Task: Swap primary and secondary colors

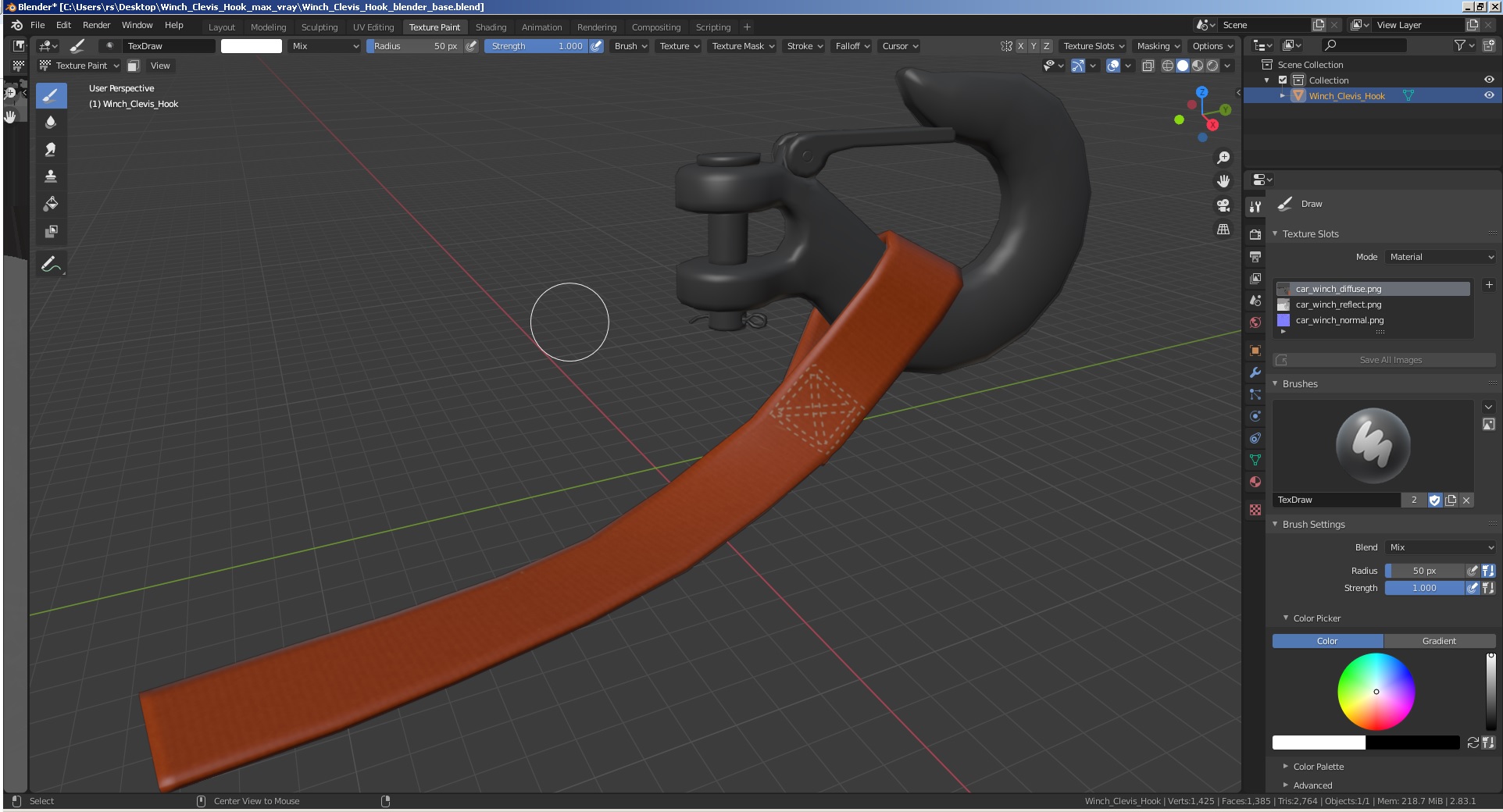Action: (x=1473, y=743)
